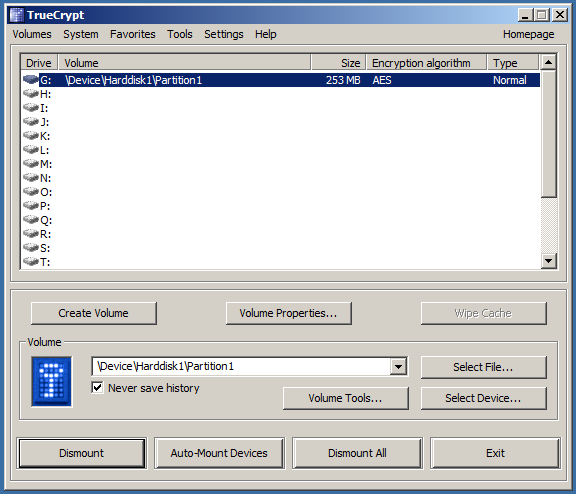The height and width of the screenshot is (494, 576).
Task: Click the N: drive icon
Action: 31,178
